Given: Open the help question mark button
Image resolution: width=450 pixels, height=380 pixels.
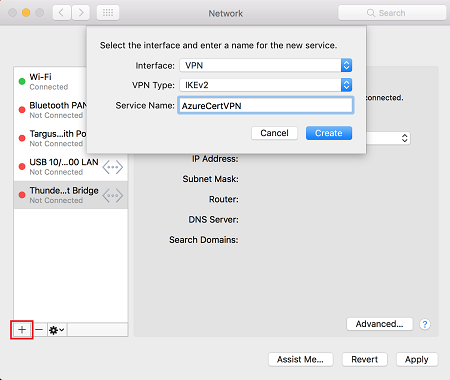Looking at the screenshot, I should click(425, 324).
